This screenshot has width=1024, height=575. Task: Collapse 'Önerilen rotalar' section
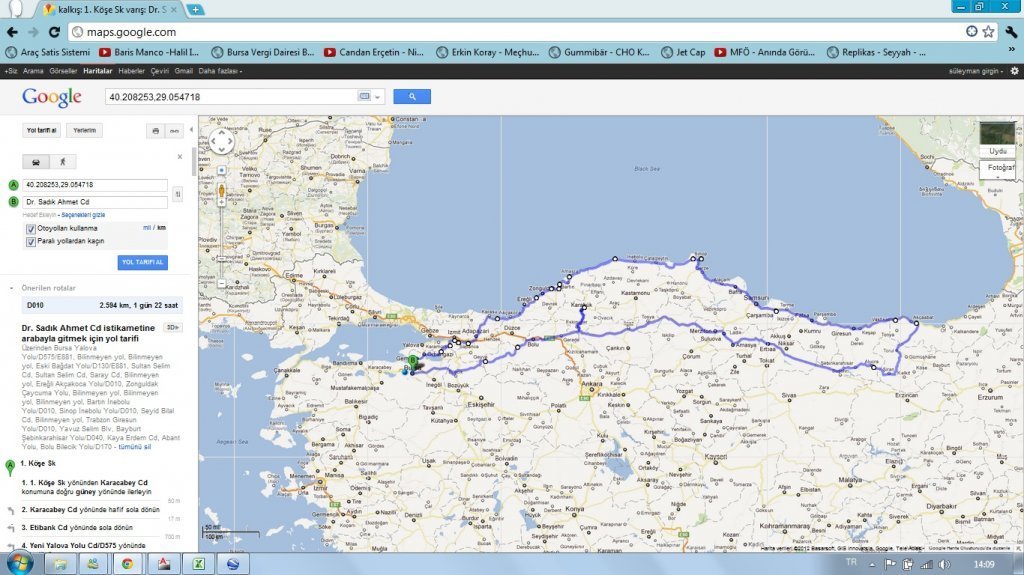(x=11, y=287)
